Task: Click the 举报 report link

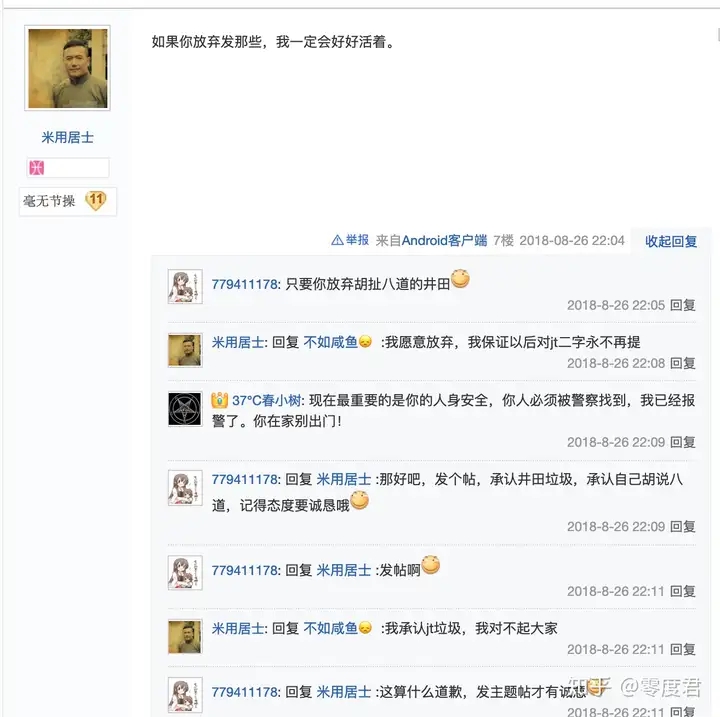Action: 357,240
